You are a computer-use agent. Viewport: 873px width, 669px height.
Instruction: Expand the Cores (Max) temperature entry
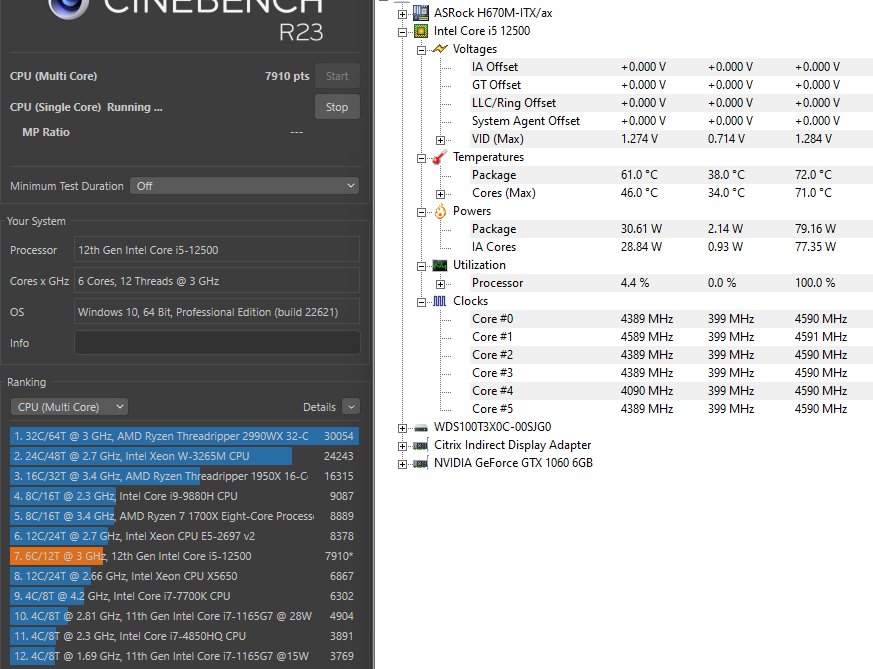tap(440, 194)
